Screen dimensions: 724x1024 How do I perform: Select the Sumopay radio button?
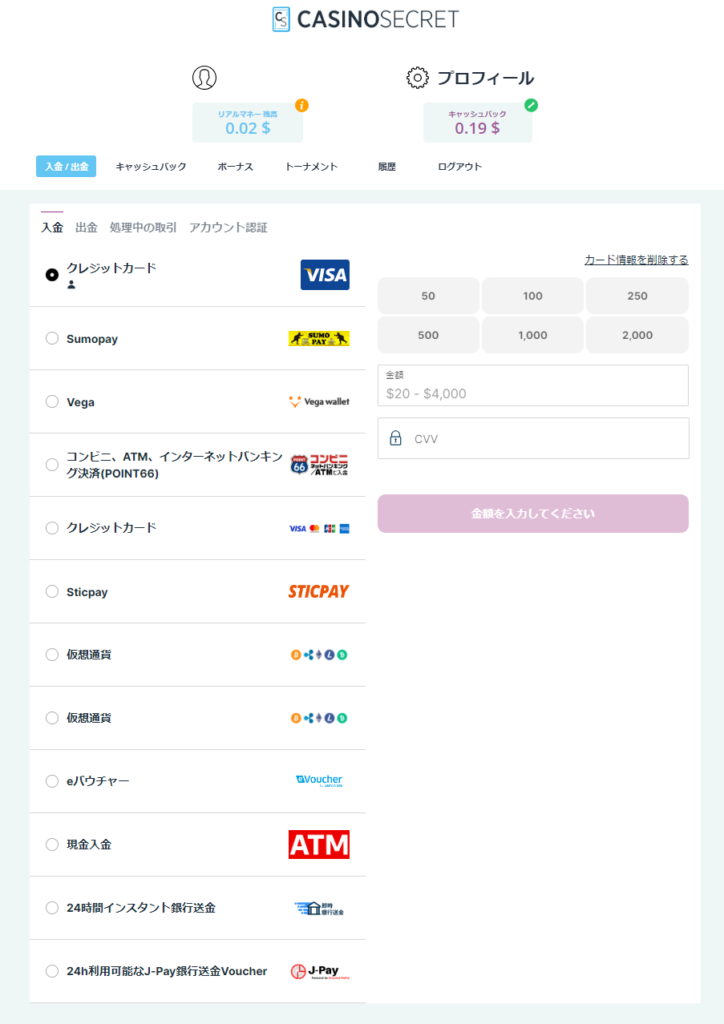tap(52, 338)
